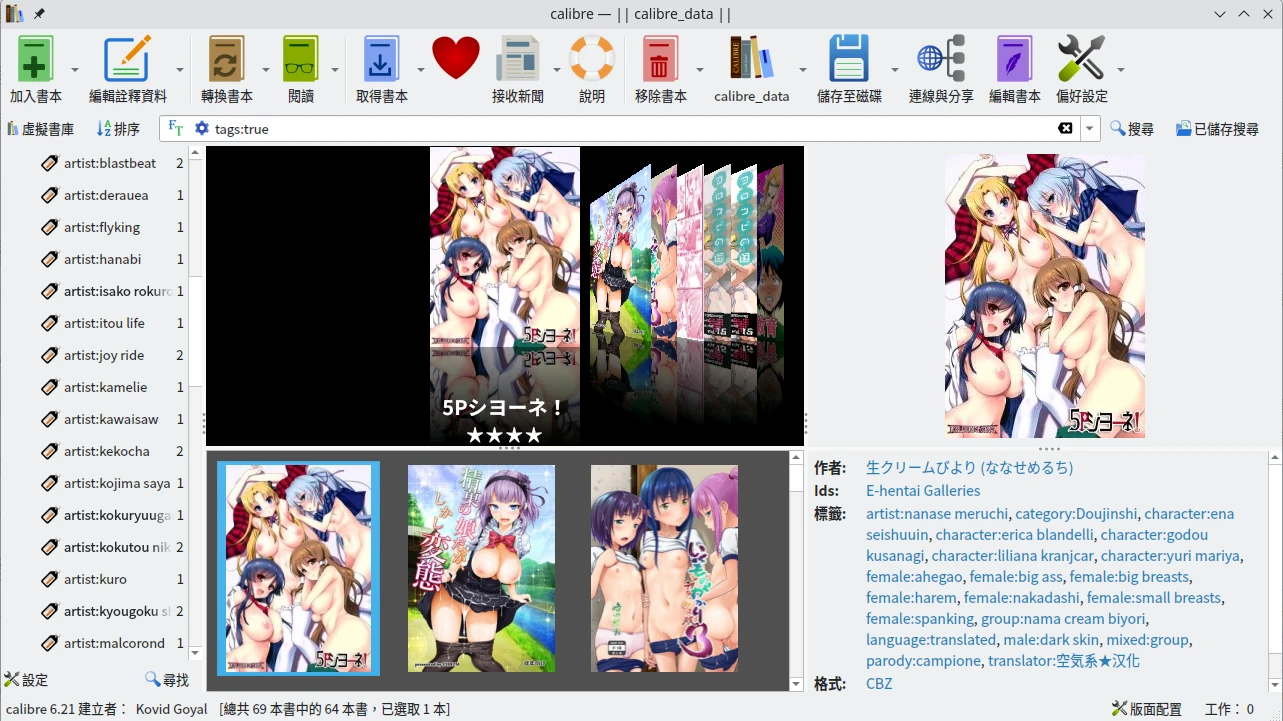The image size is (1283, 721).
Task: Select the artist:kamelie tag
Action: 106,387
